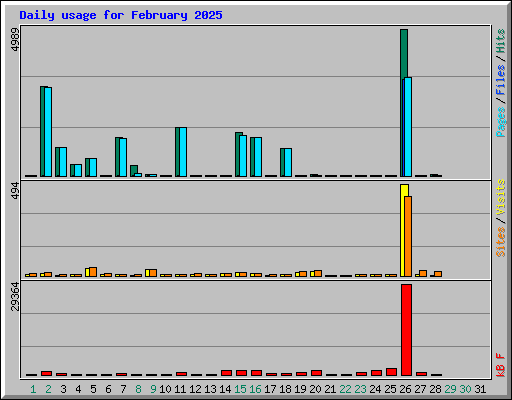Click day label 16 on x-axis
Viewport: 512px width, 400px height.
tap(255, 389)
